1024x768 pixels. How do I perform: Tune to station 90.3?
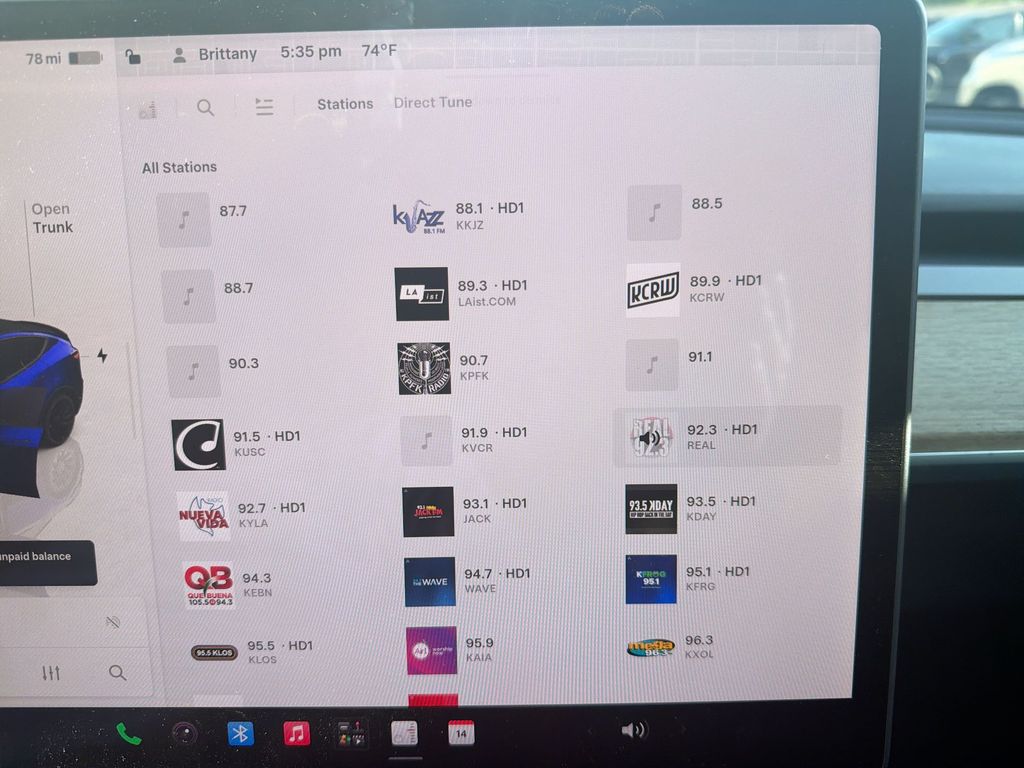(213, 372)
